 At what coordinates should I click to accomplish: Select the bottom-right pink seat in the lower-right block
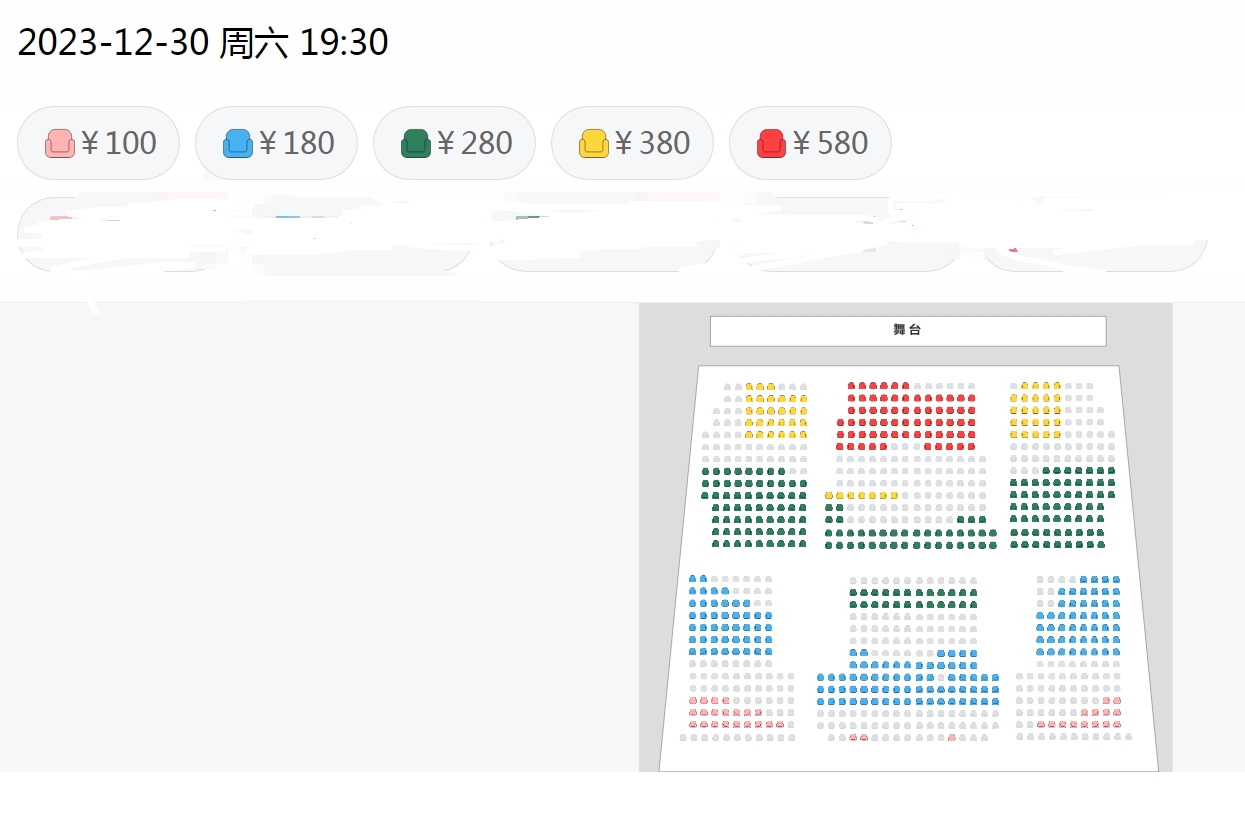tap(1117, 724)
